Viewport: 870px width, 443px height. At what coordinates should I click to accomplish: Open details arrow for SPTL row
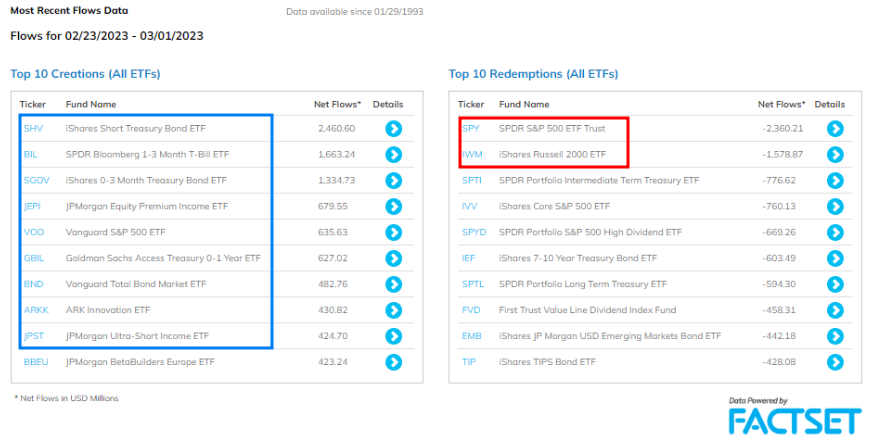pos(835,284)
